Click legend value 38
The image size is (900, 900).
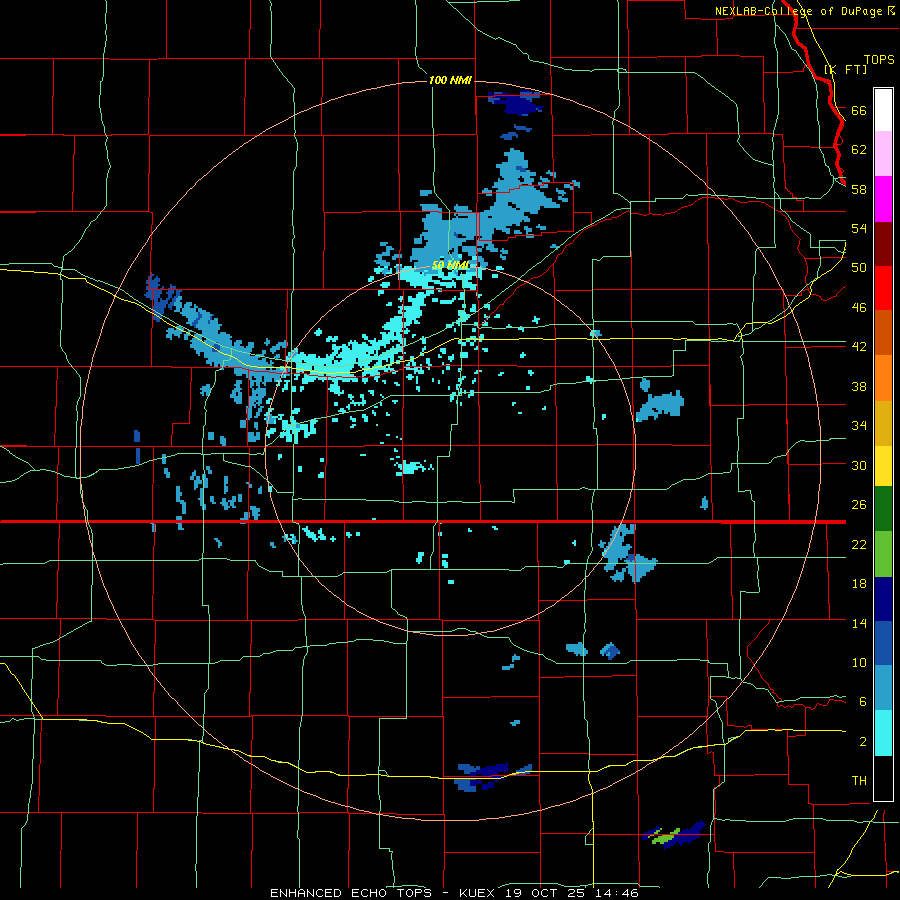pos(859,386)
